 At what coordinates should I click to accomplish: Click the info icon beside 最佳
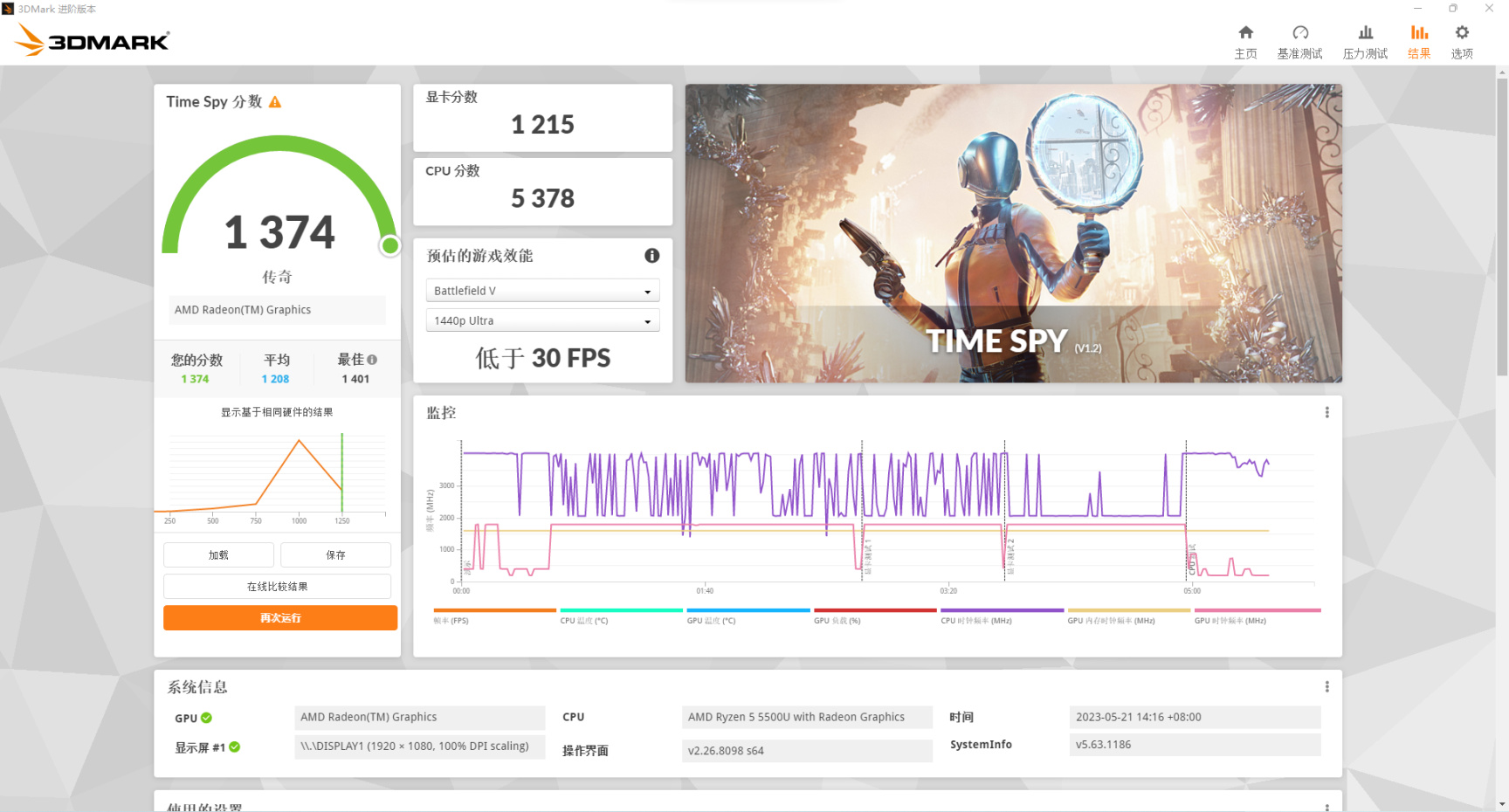click(x=372, y=360)
